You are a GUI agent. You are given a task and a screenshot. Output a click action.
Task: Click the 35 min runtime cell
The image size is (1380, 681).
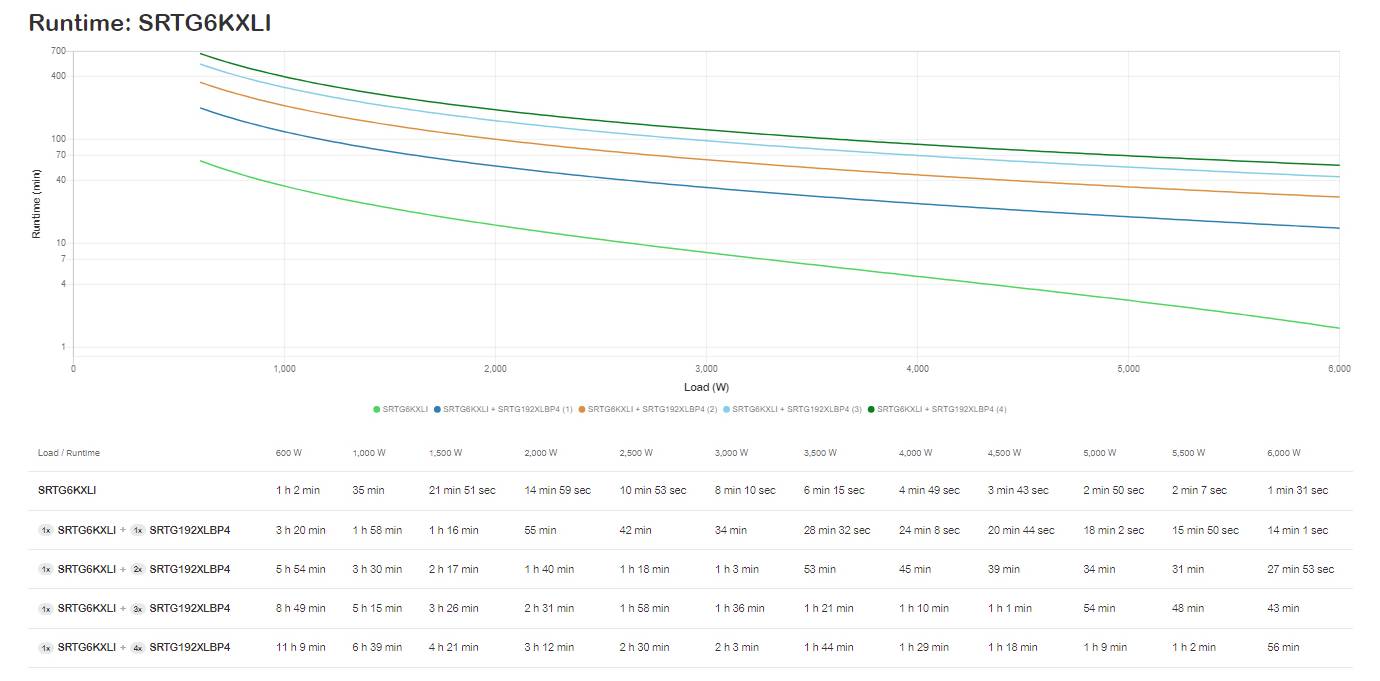(368, 490)
